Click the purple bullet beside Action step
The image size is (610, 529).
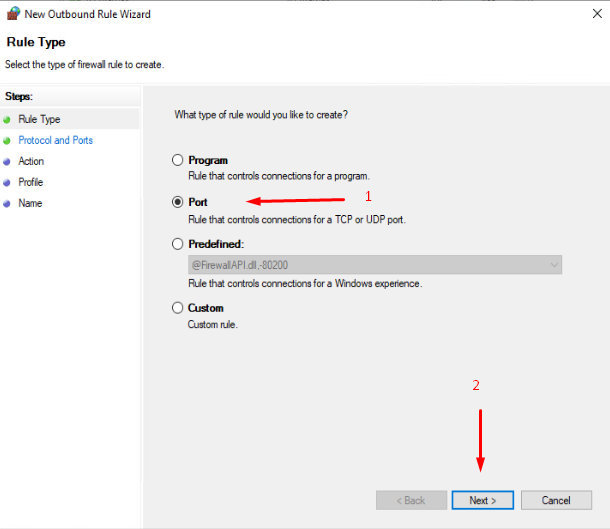click(7, 162)
